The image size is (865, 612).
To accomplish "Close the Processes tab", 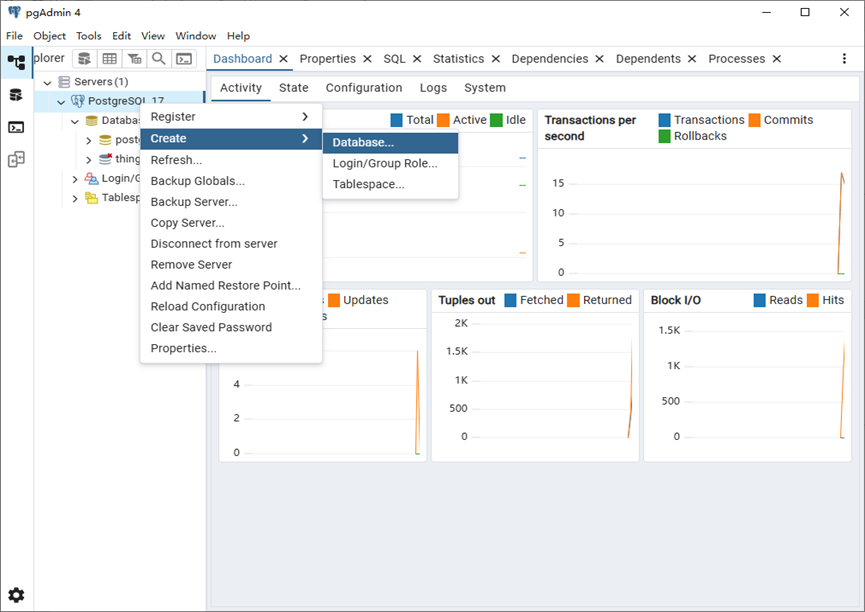I will click(x=777, y=58).
